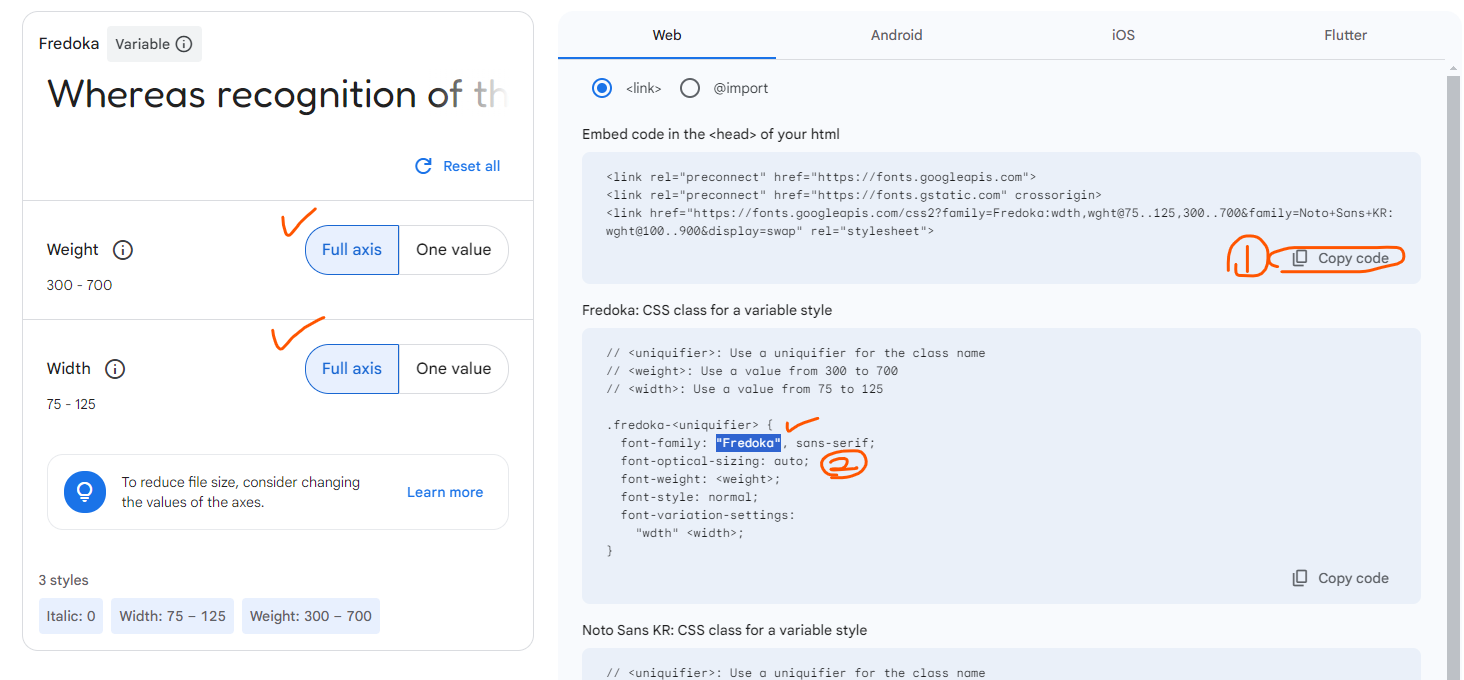
Task: Click the '300 - 700' weight range text
Action: pos(80,285)
